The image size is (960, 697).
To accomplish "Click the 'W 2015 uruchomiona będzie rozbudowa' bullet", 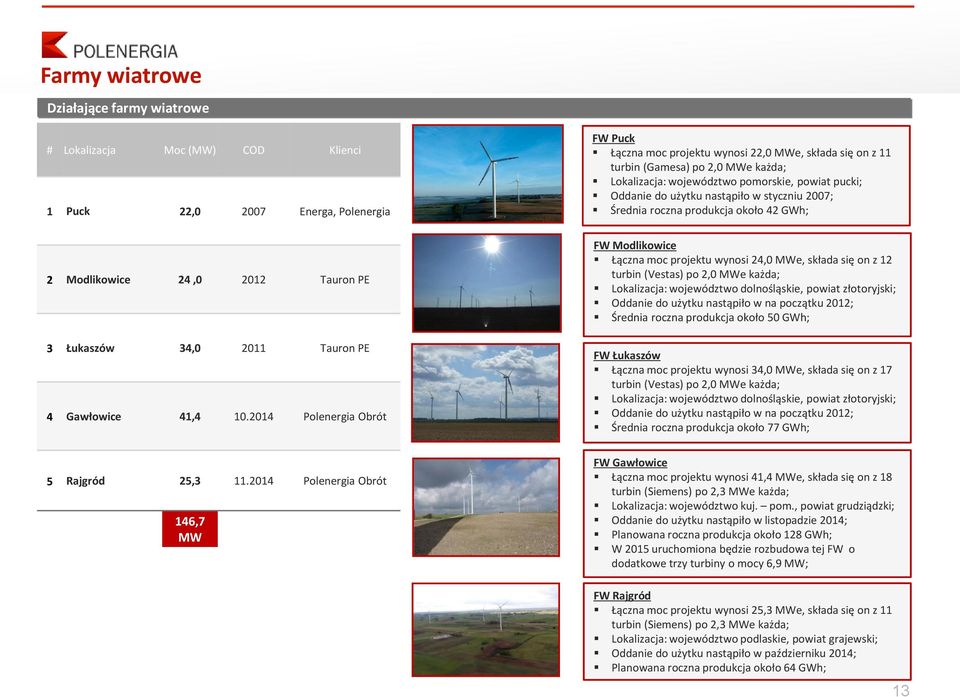I will click(x=733, y=557).
